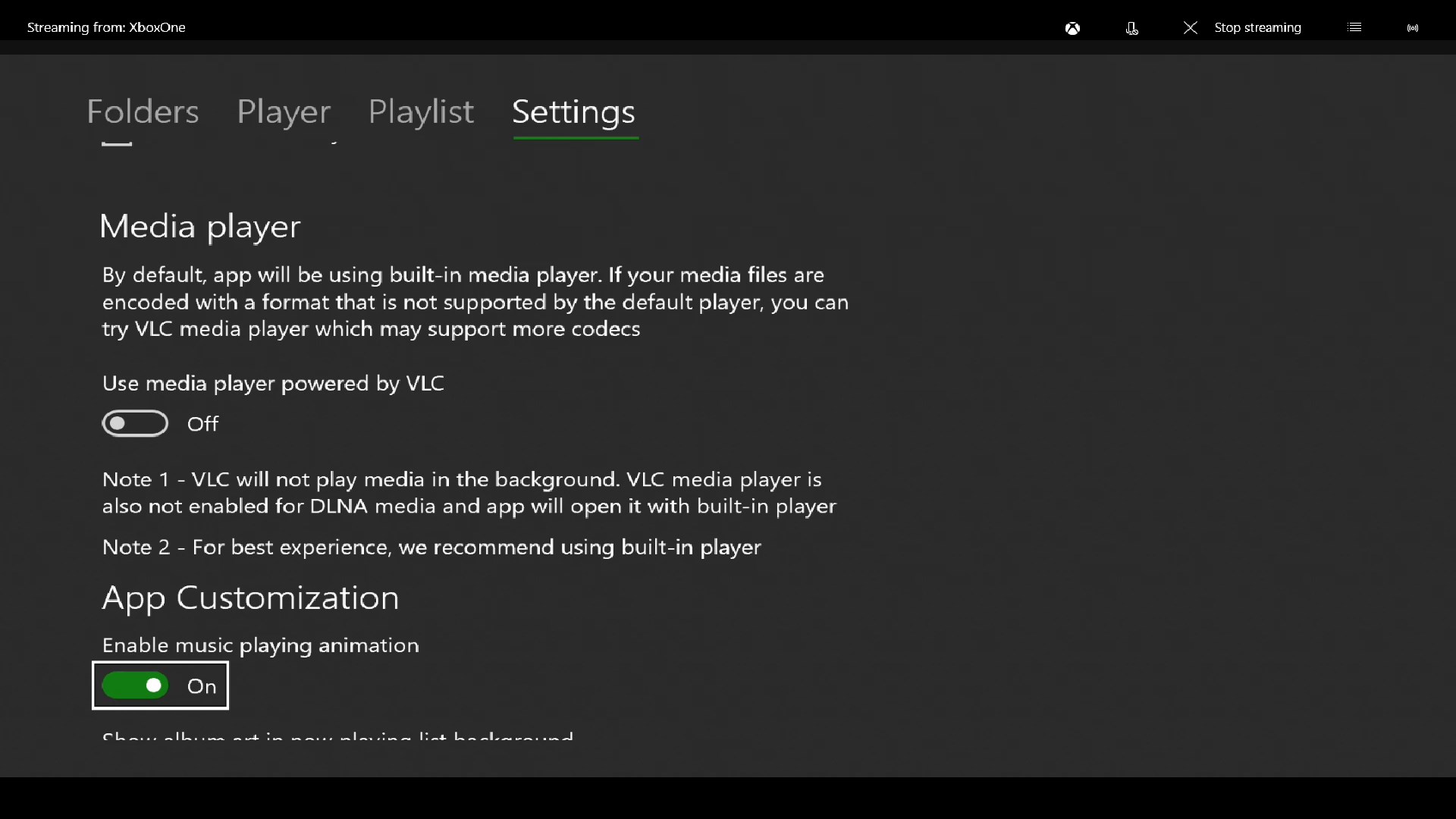Click the Off label next to VLC switch
1456x819 pixels.
[202, 424]
